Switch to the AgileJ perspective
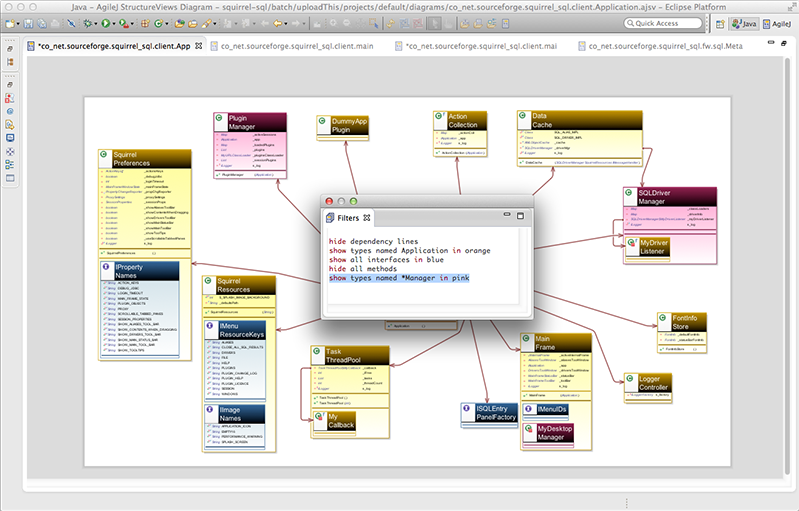 pos(777,23)
